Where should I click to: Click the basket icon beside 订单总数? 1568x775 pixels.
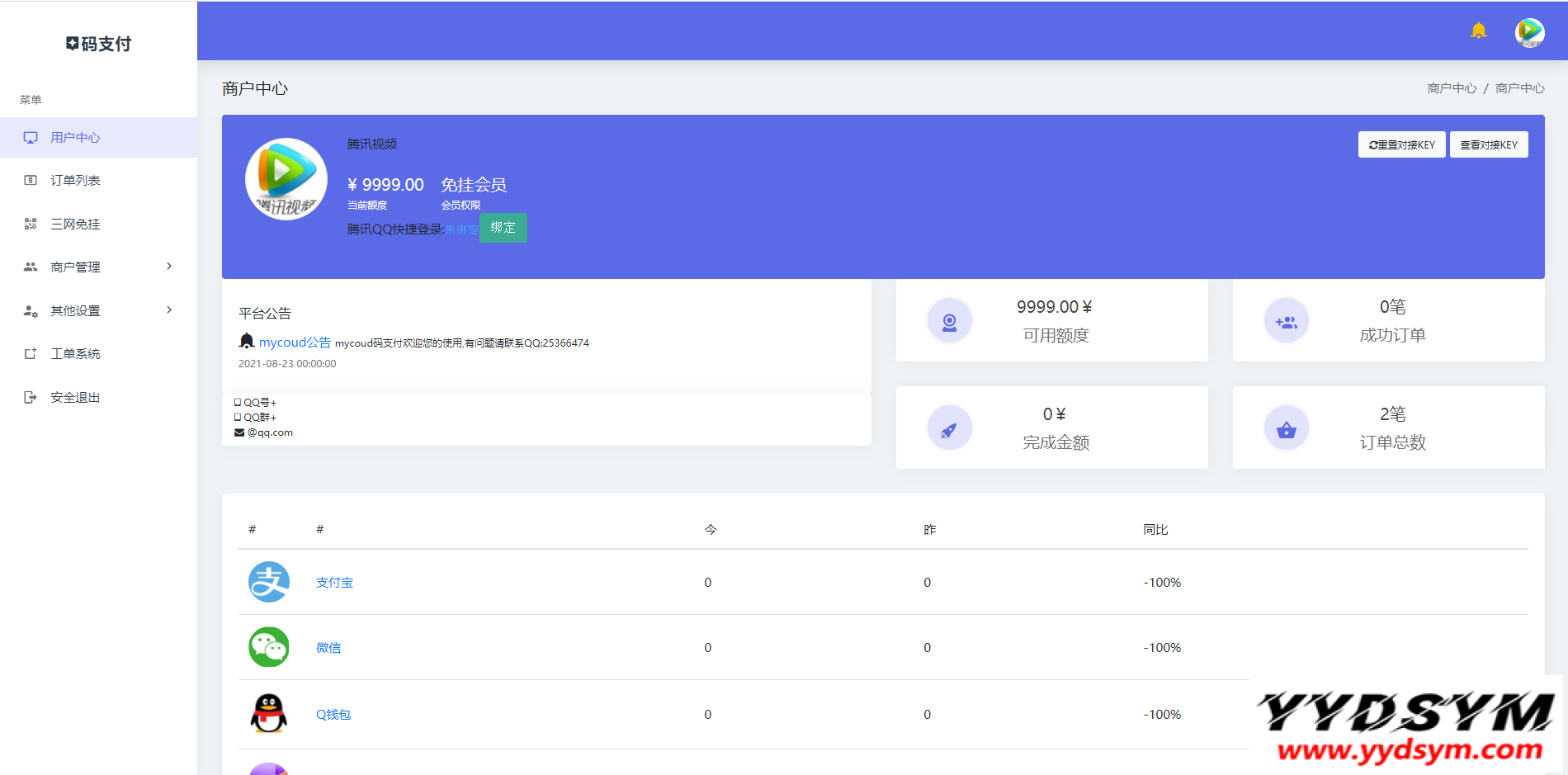pyautogui.click(x=1286, y=428)
